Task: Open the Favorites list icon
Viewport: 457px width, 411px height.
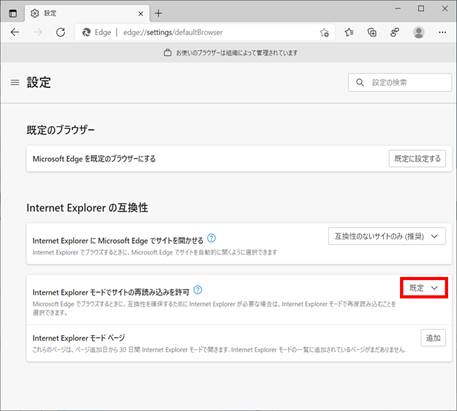Action: tap(349, 32)
